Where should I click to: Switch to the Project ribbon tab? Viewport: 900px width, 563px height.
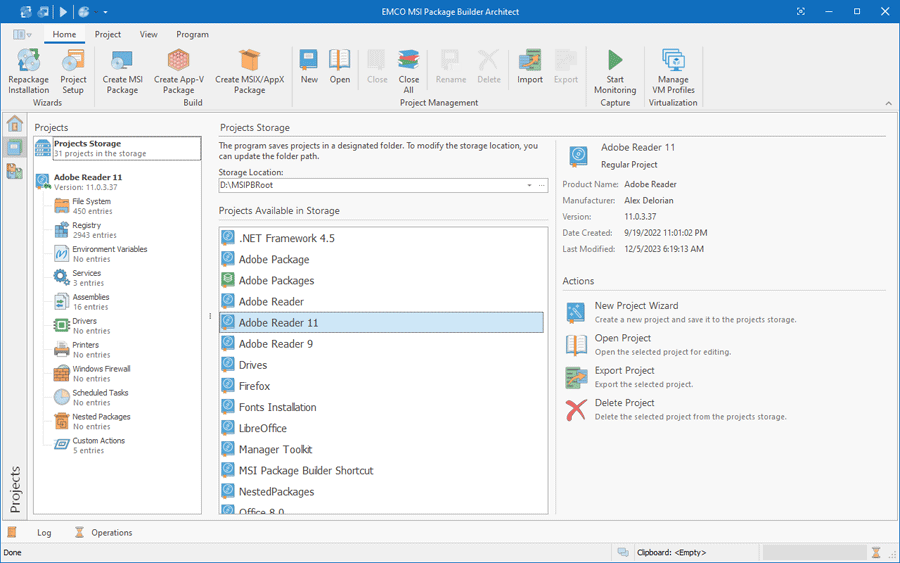click(108, 34)
